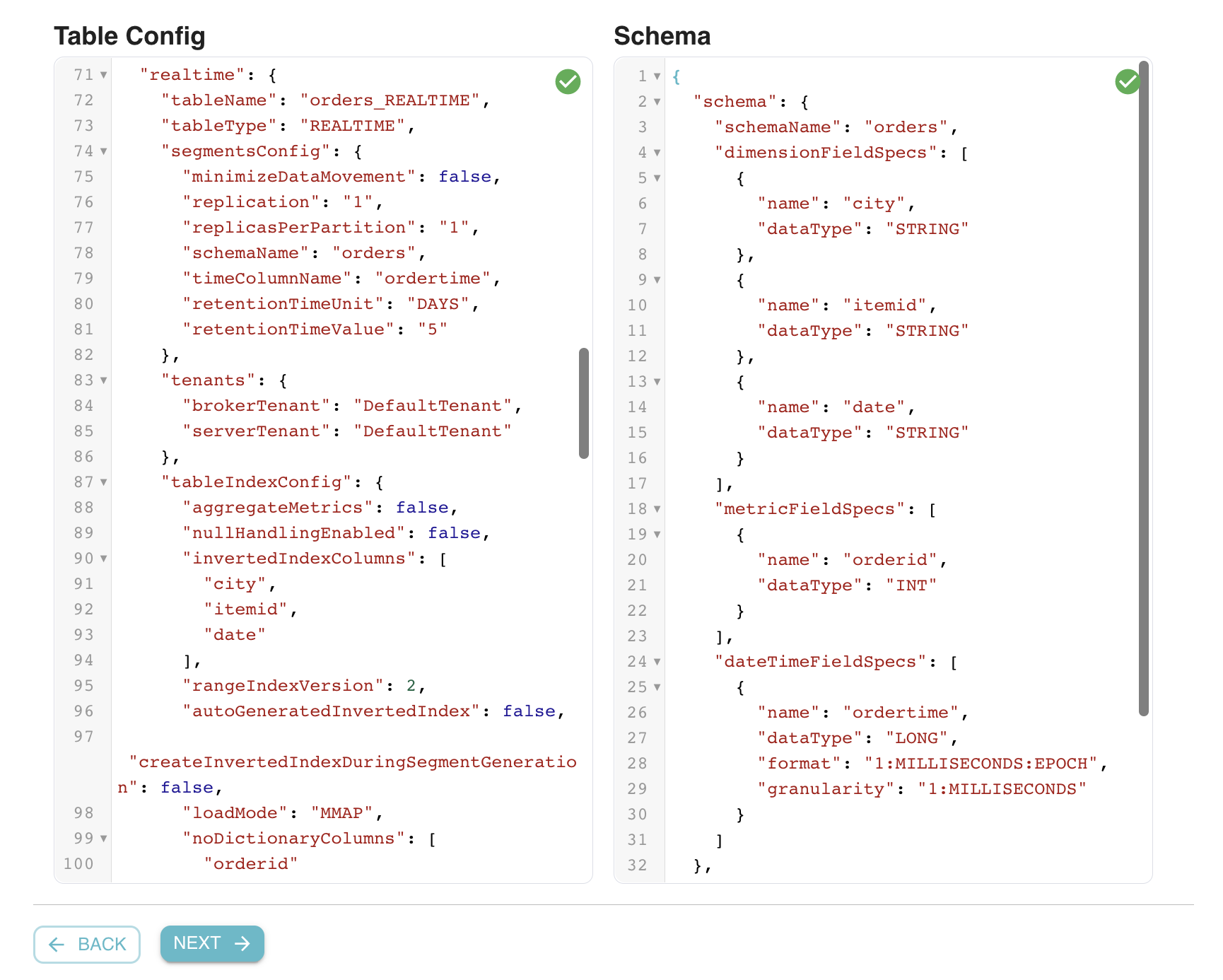Fold the "schema" object at line 2
The image size is (1223, 980).
pyautogui.click(x=657, y=102)
